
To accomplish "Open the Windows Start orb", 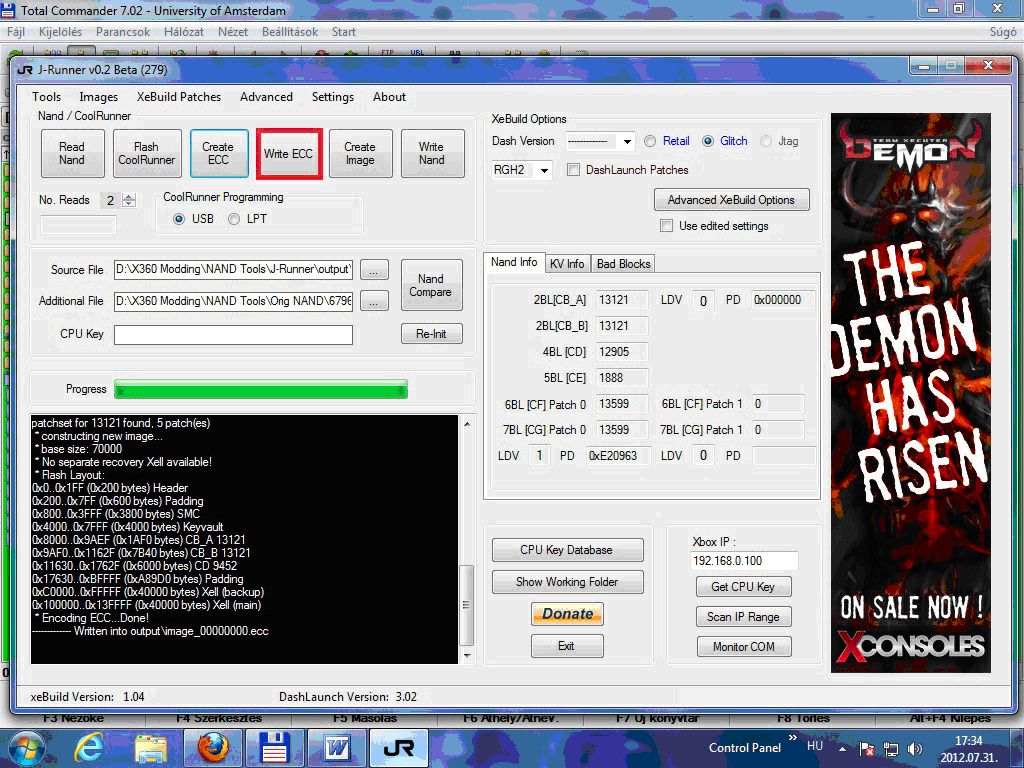I will pos(27,748).
